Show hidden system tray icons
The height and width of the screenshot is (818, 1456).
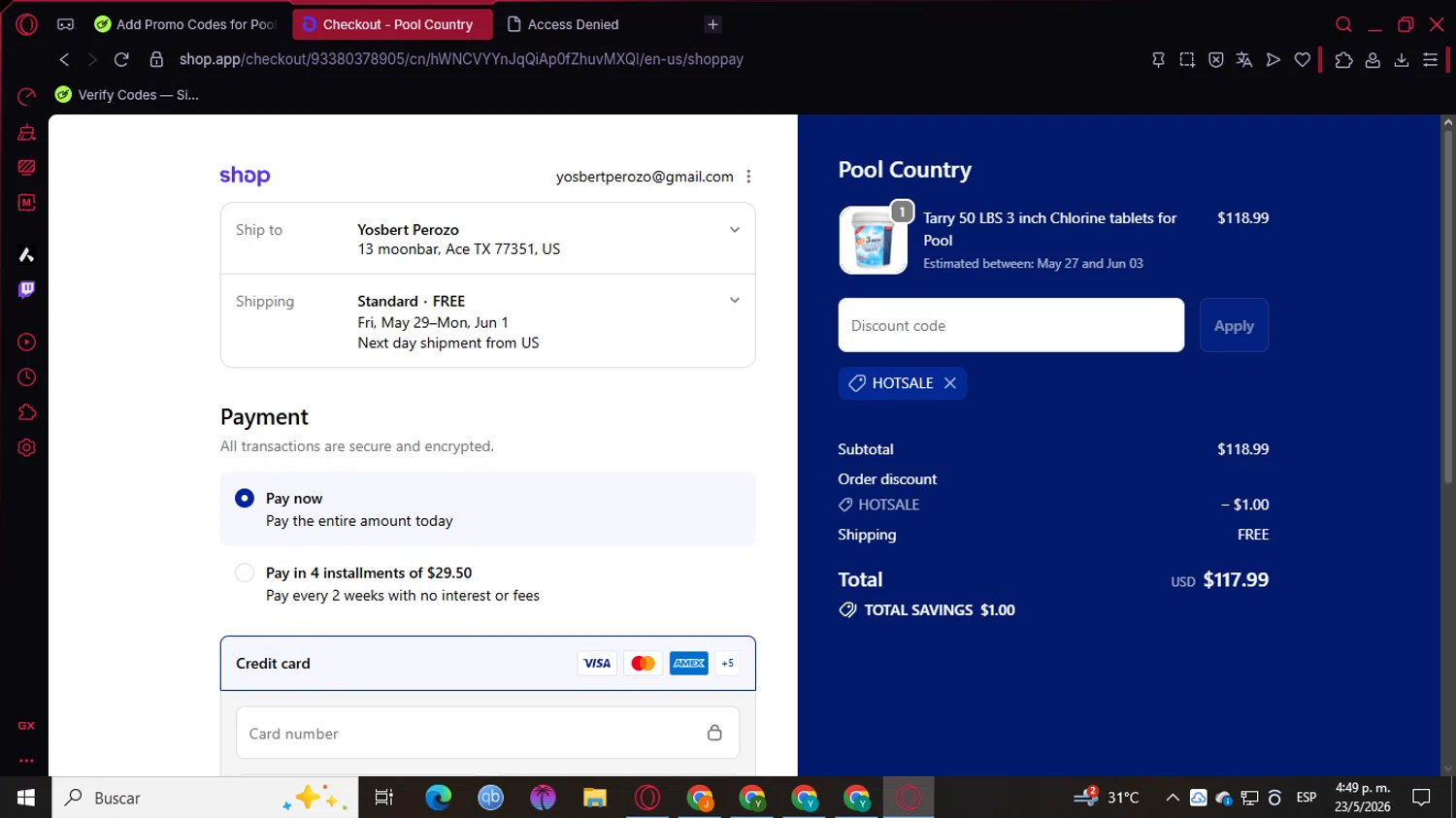point(1173,798)
